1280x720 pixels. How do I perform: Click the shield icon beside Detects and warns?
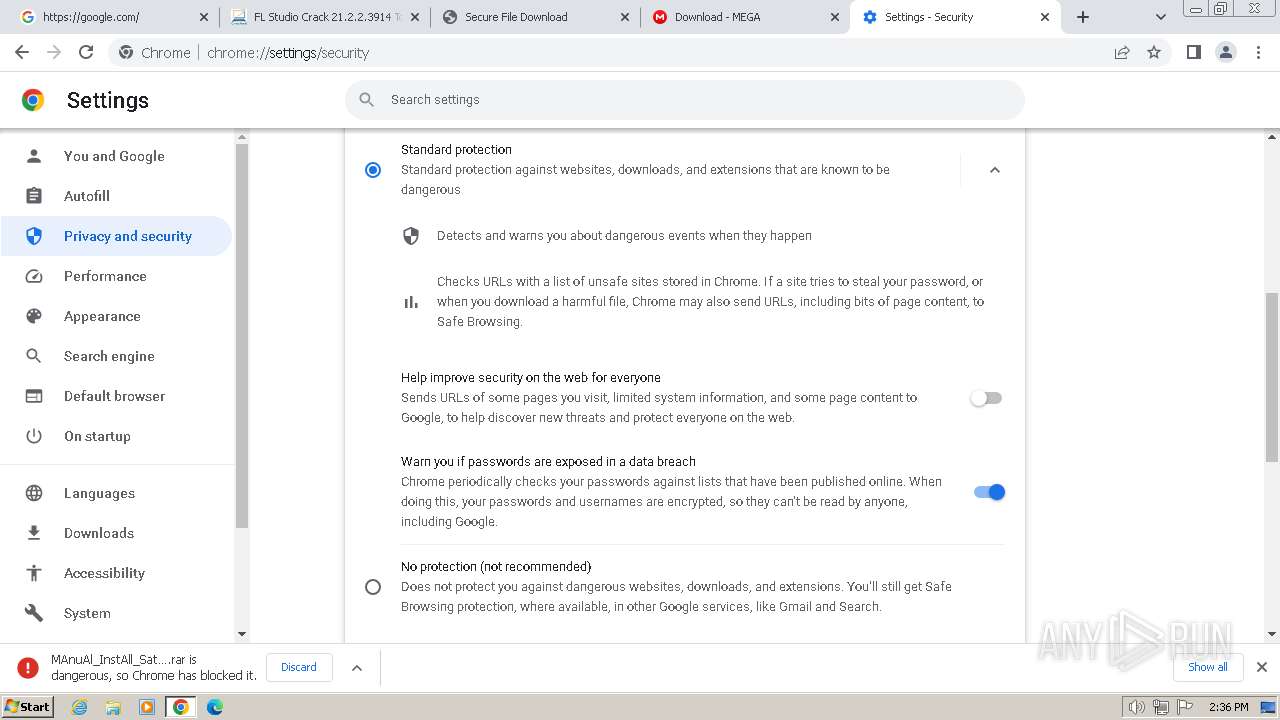coord(411,236)
